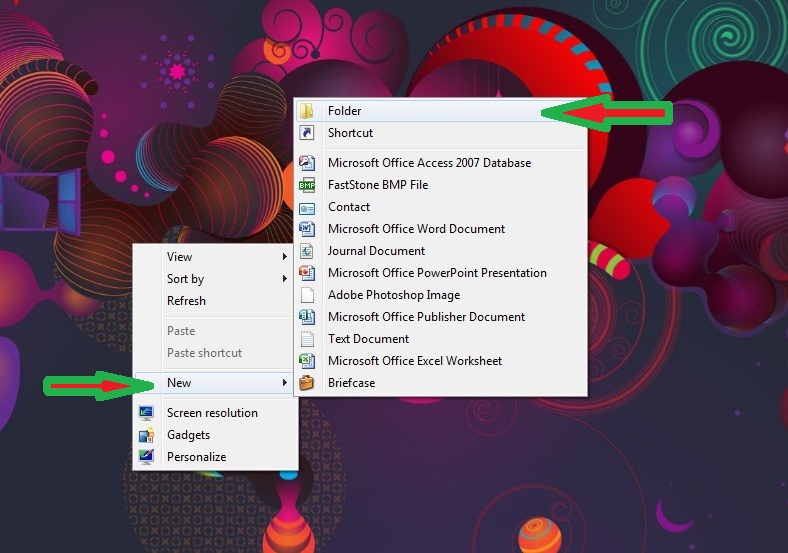788x553 pixels.
Task: Create Microsoft Office Access 2007 Database
Action: (x=440, y=163)
